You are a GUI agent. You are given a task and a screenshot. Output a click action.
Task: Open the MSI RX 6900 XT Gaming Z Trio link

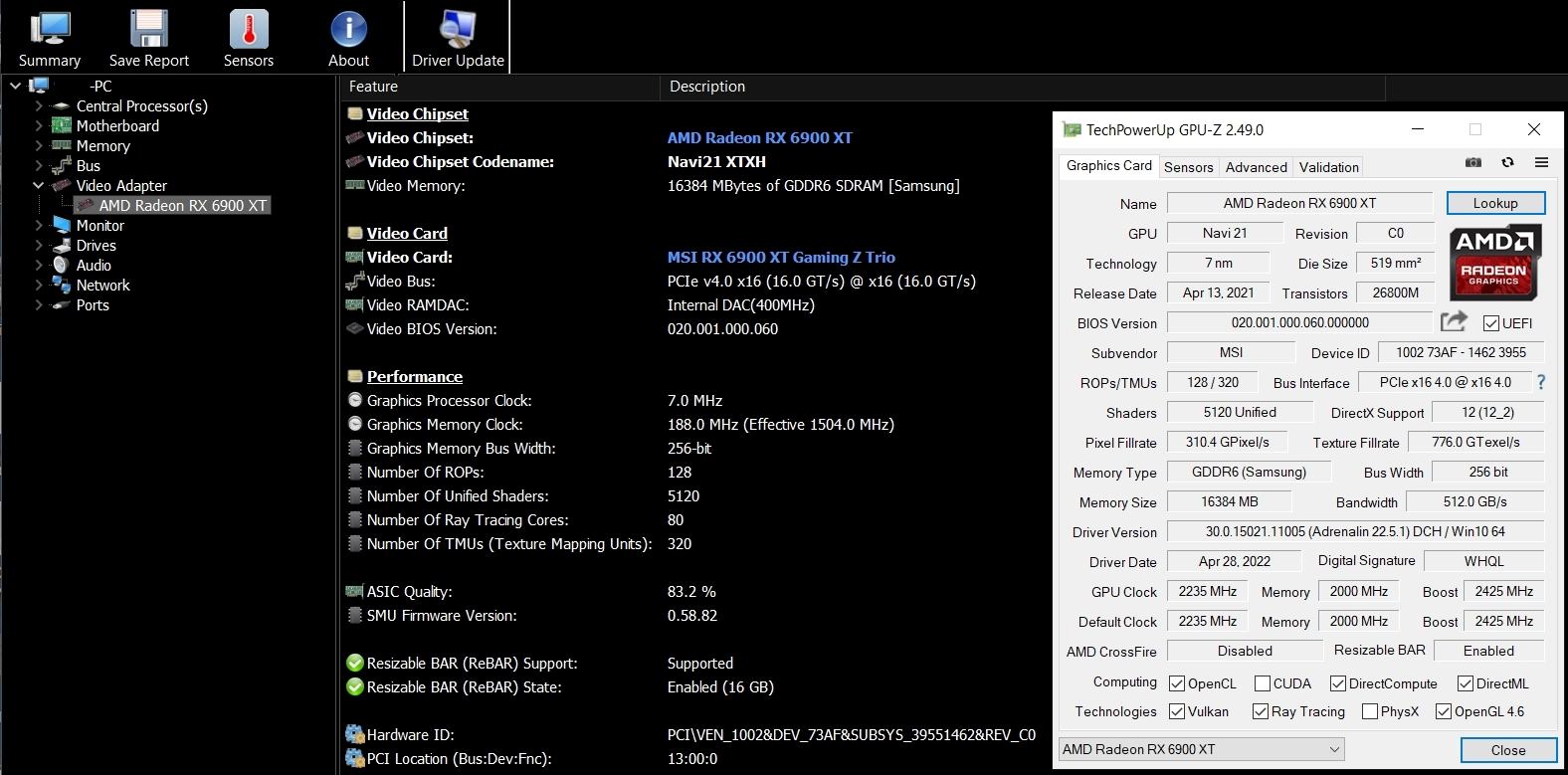tap(781, 258)
